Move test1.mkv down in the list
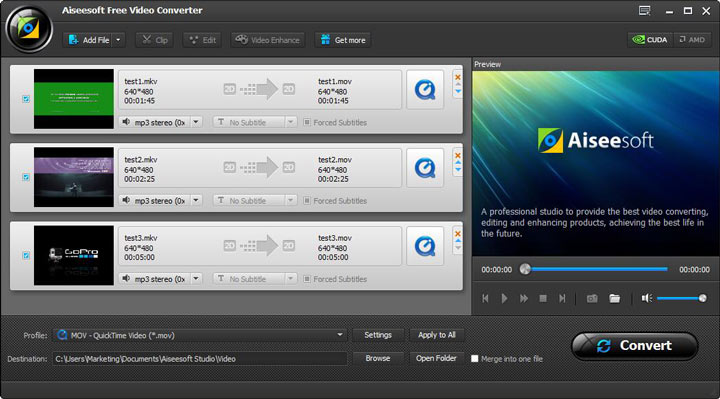 [457, 92]
